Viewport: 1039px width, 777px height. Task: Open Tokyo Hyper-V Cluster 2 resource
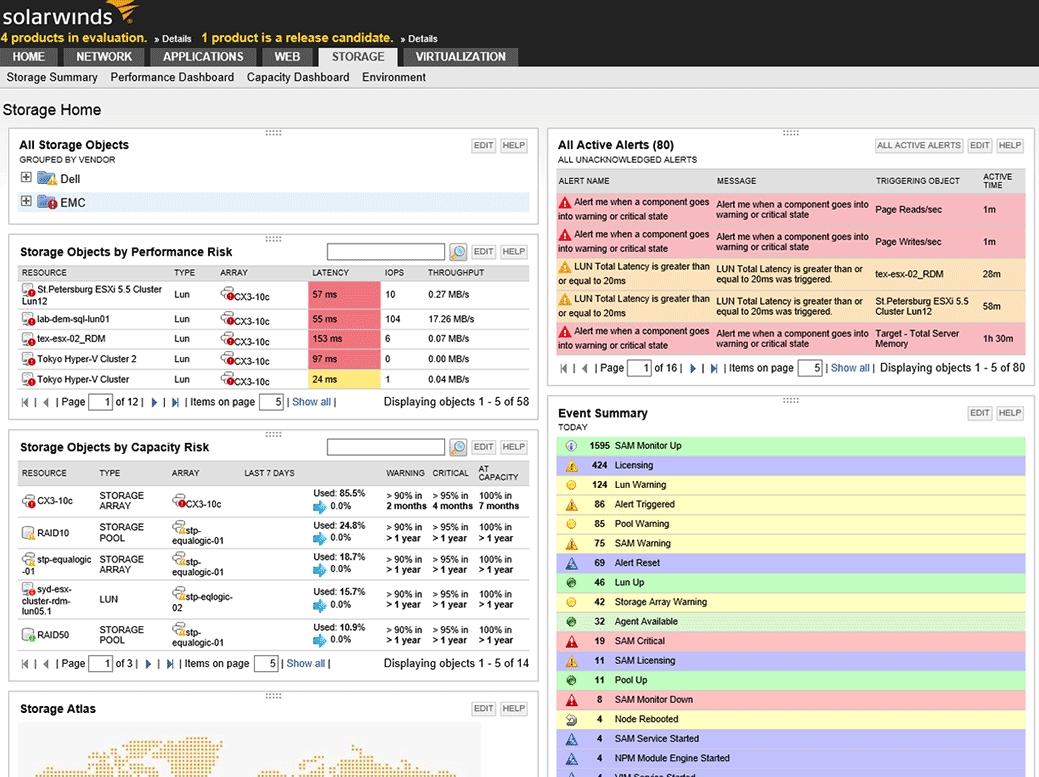point(87,359)
